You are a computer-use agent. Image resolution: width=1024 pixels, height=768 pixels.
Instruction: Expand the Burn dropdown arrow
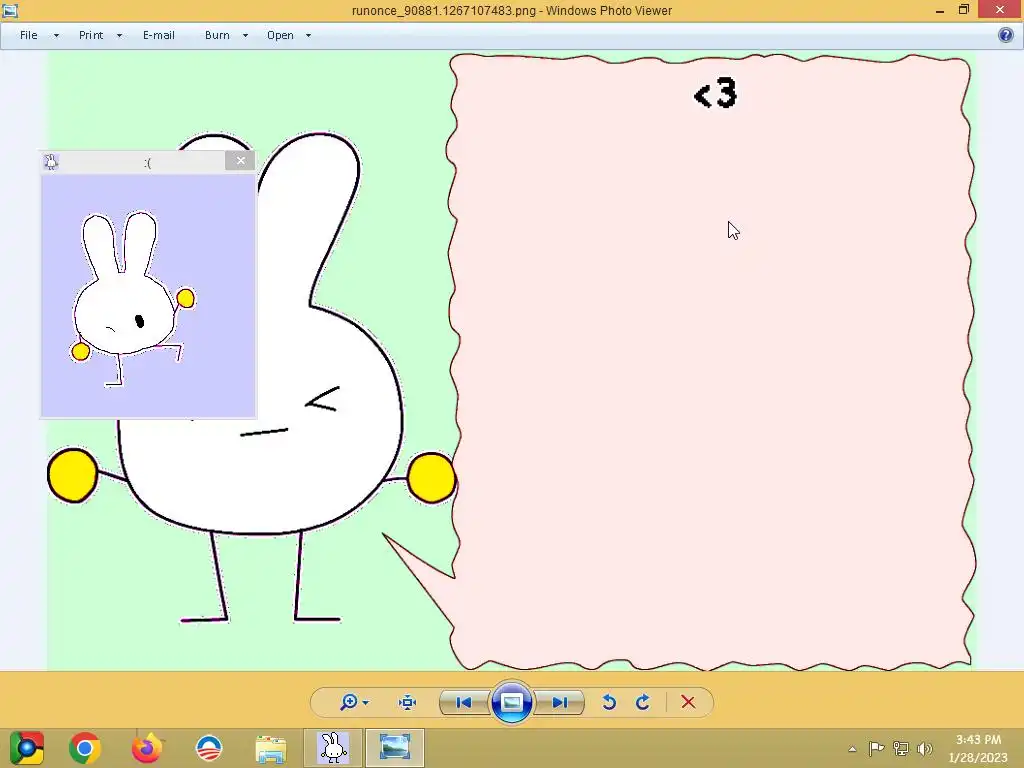pyautogui.click(x=246, y=36)
